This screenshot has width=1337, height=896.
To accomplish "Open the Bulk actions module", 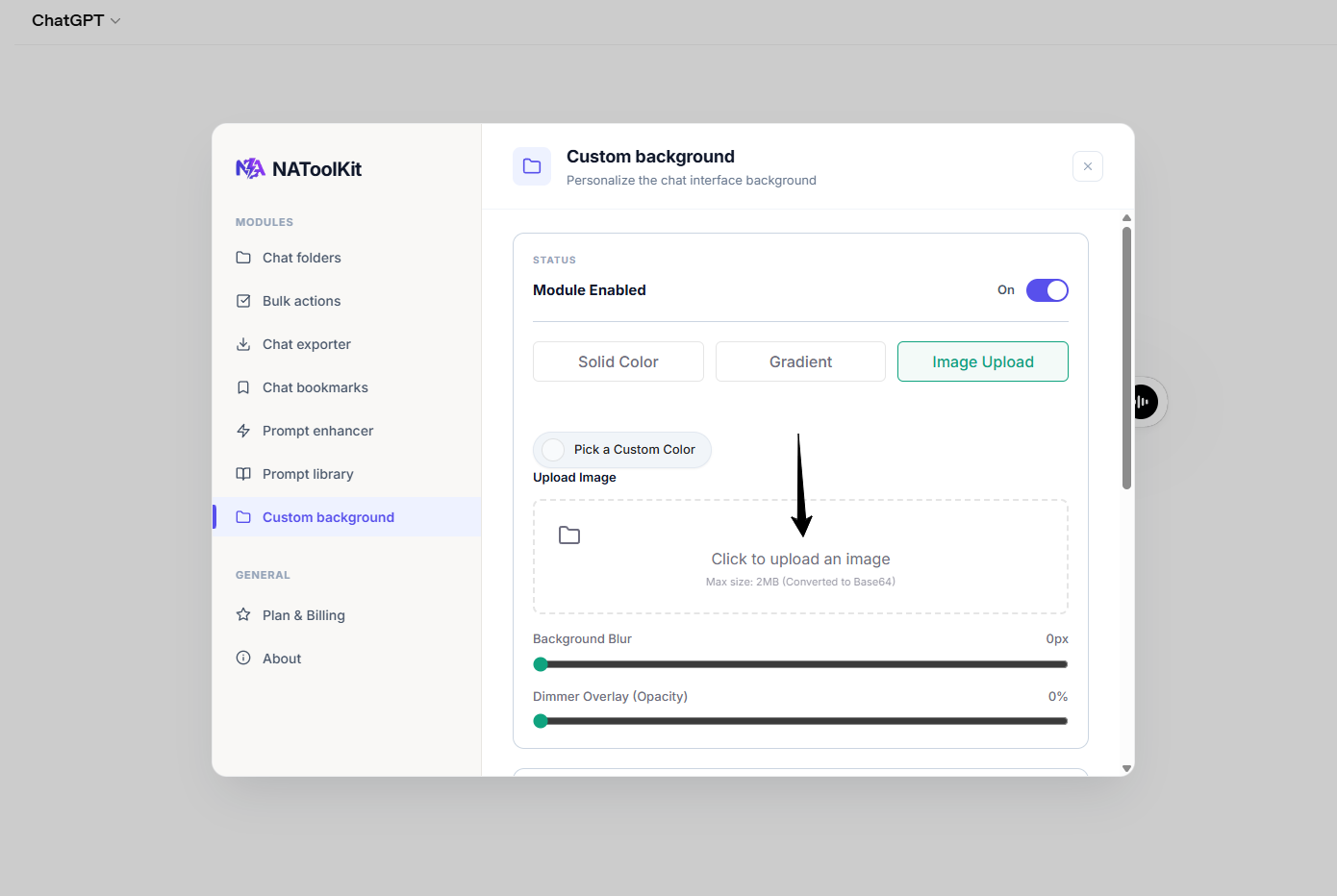I will click(x=346, y=301).
